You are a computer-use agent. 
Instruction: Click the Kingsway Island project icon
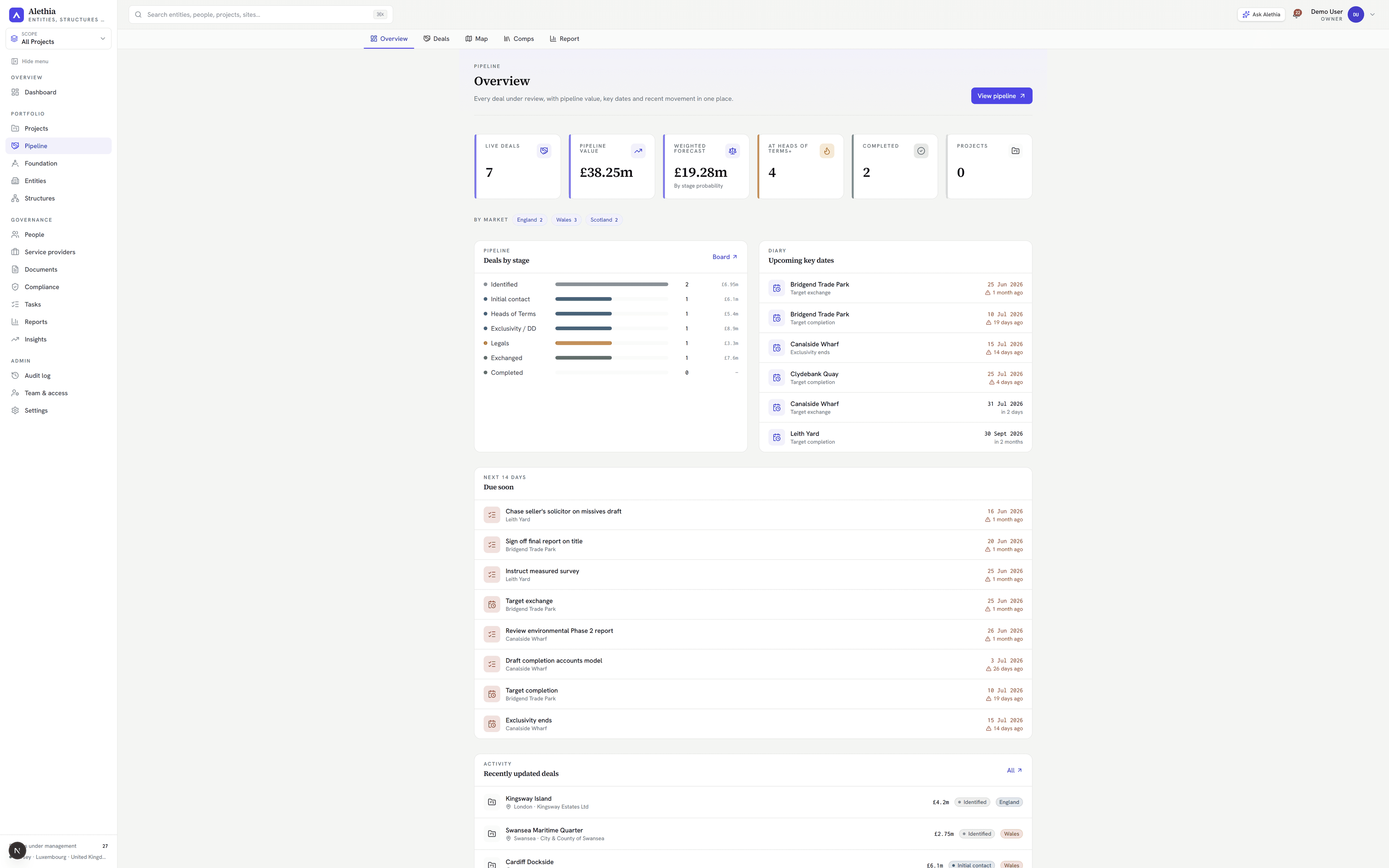click(492, 802)
